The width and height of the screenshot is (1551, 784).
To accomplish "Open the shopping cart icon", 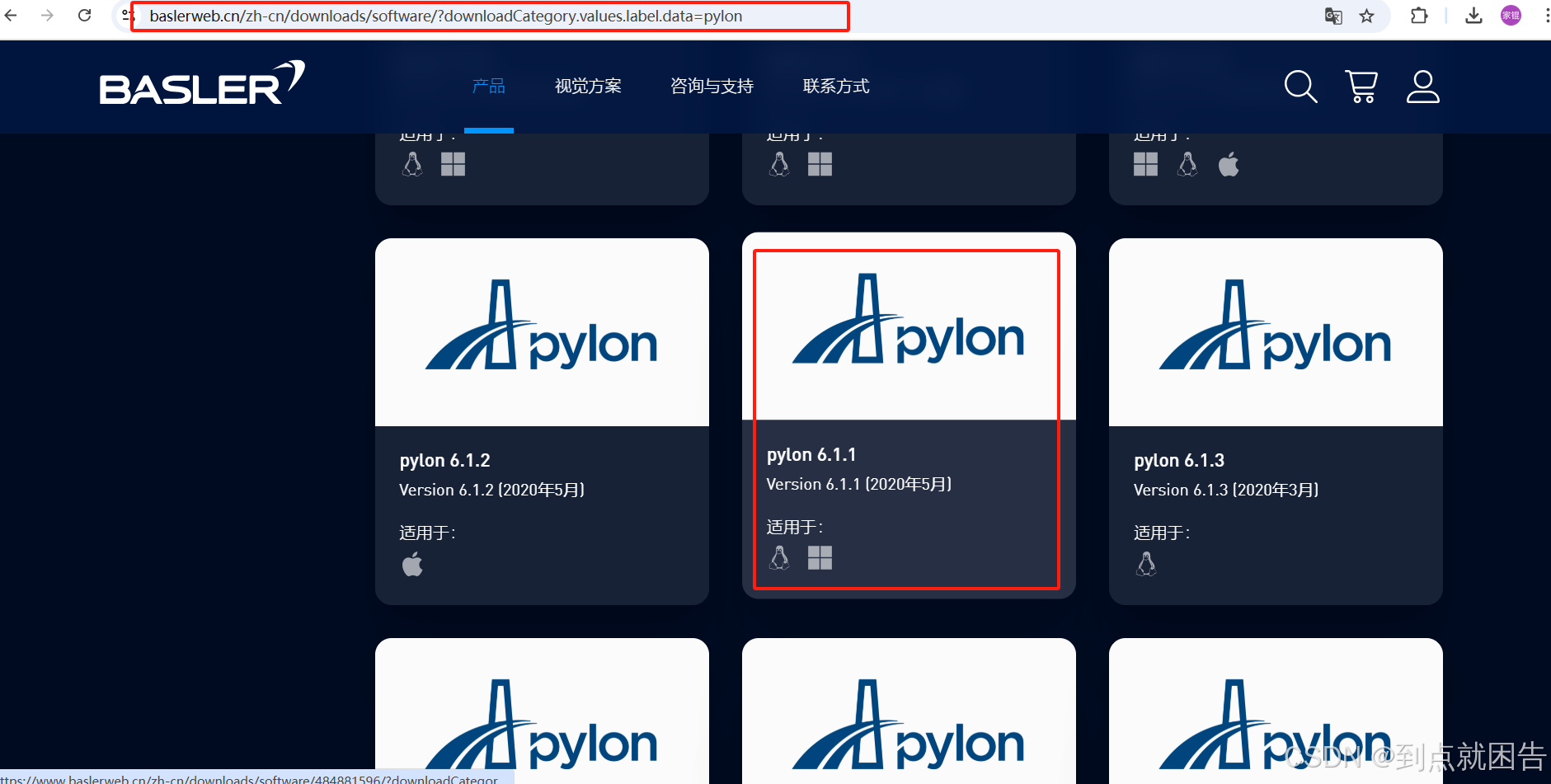I will [1361, 86].
